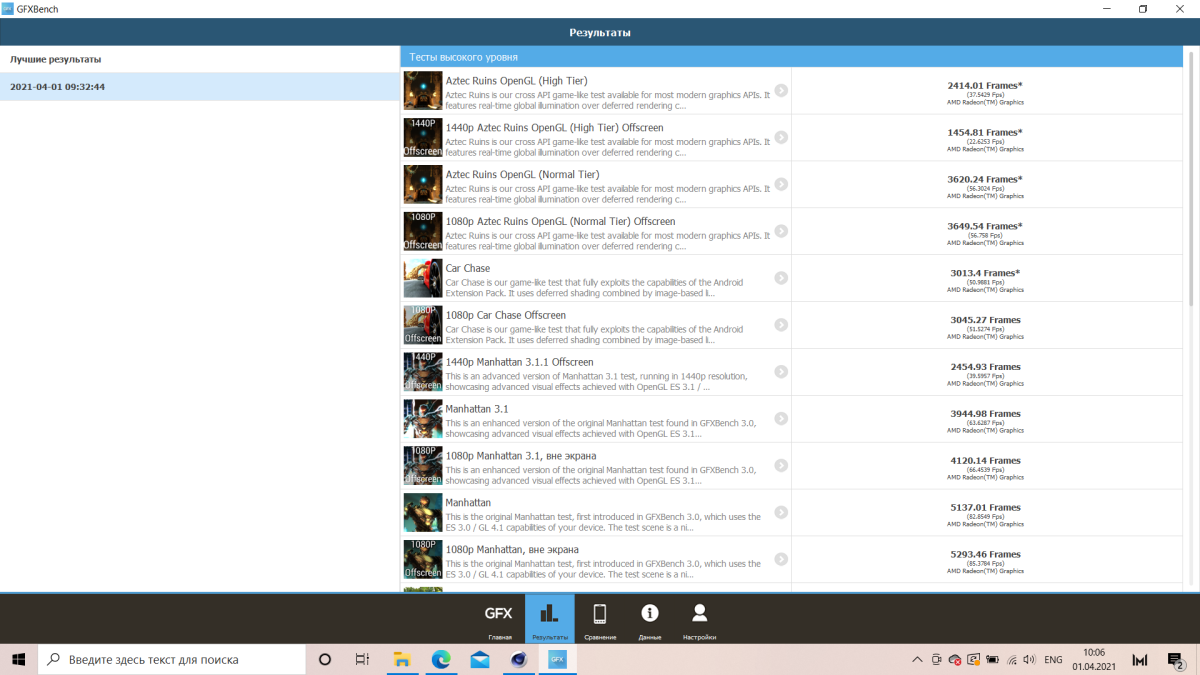Expand Manhattan 3.1 test details arrow
The width and height of the screenshot is (1200, 675).
click(781, 419)
